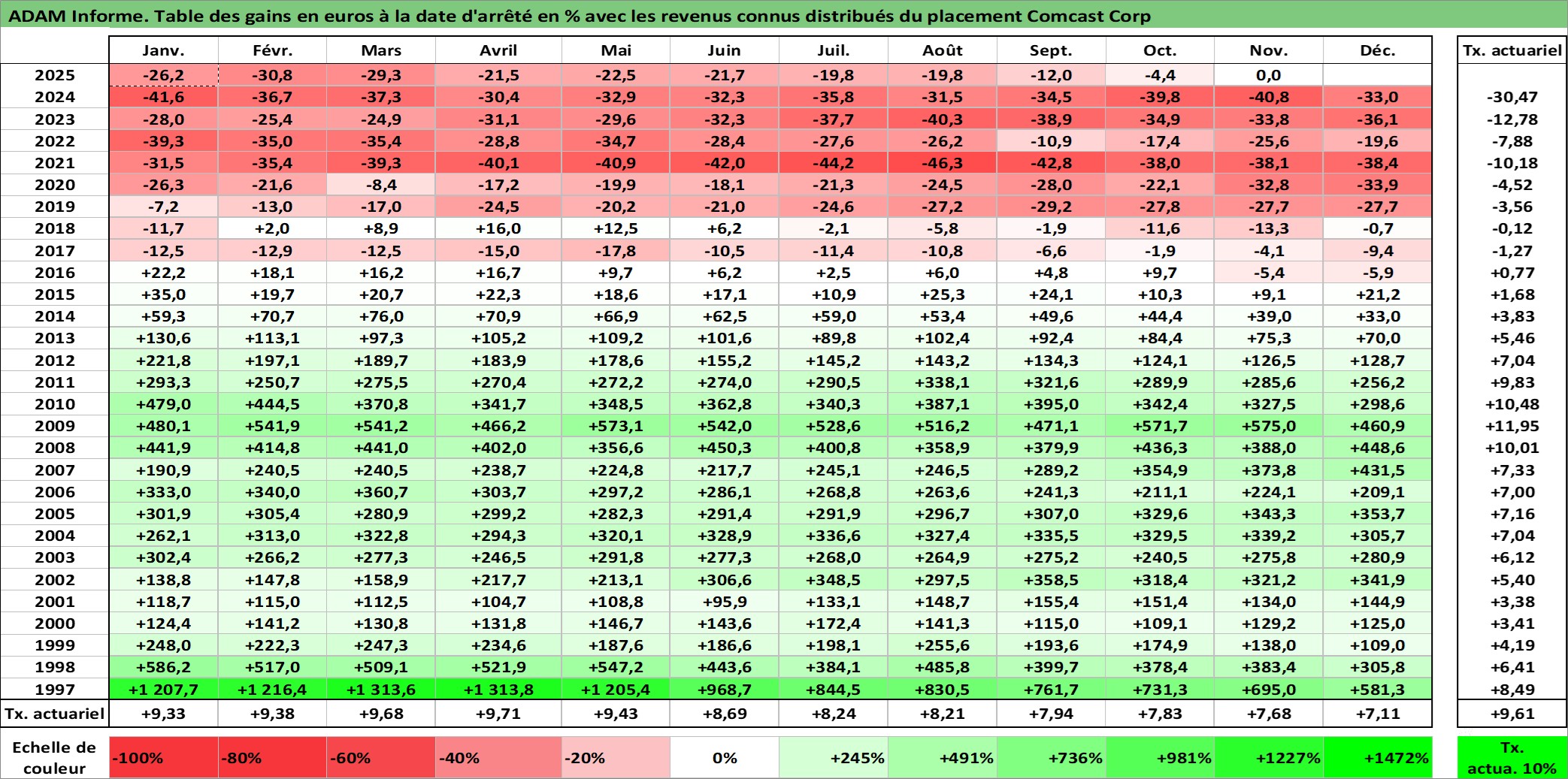Select the '-30,47' actuarial rate for 2024
1568x779 pixels.
[1512, 97]
